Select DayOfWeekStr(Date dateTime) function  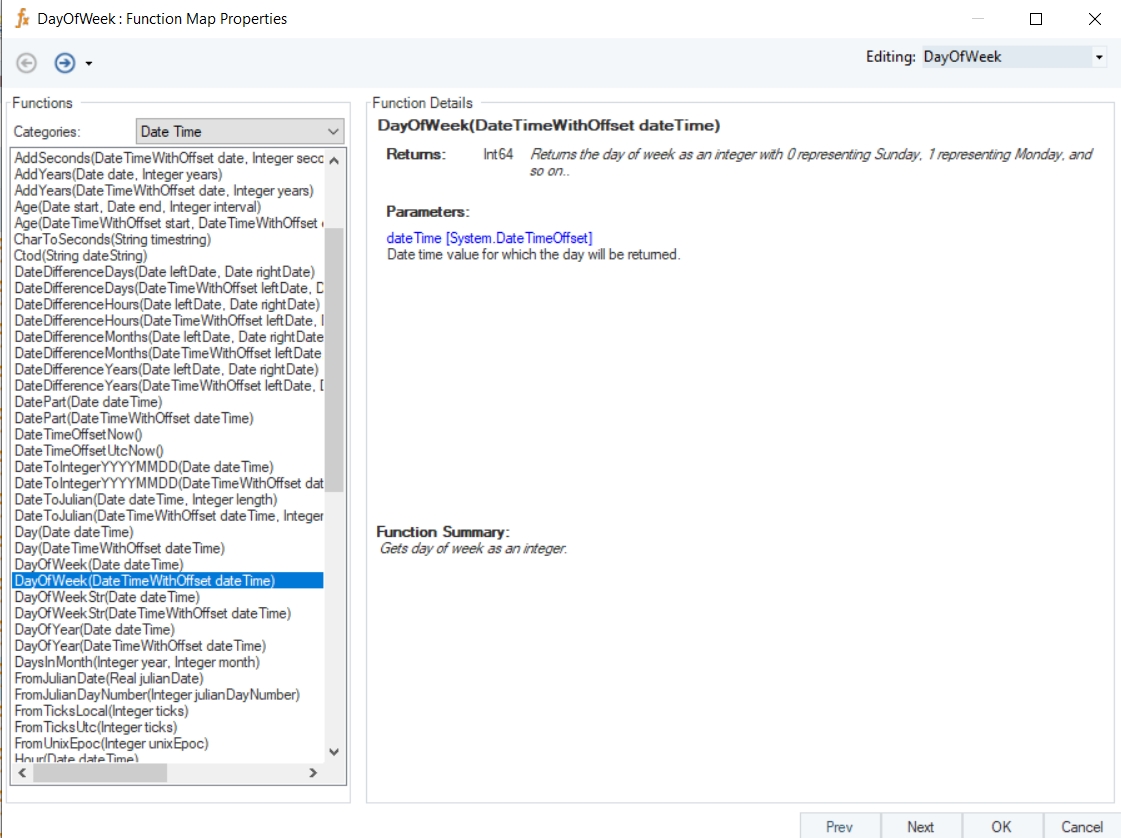click(107, 597)
